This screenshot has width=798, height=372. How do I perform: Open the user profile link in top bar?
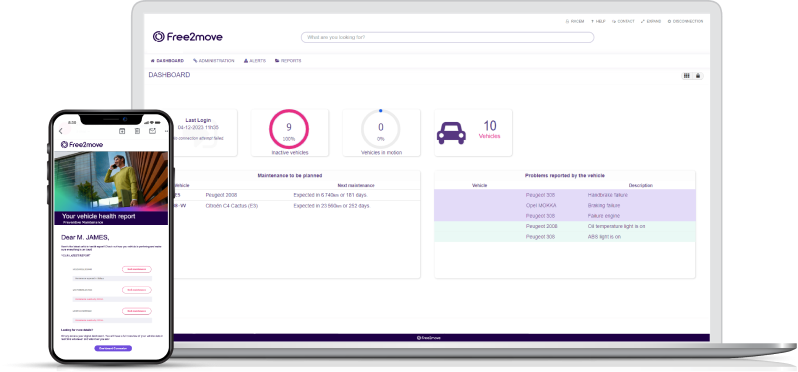coord(575,21)
